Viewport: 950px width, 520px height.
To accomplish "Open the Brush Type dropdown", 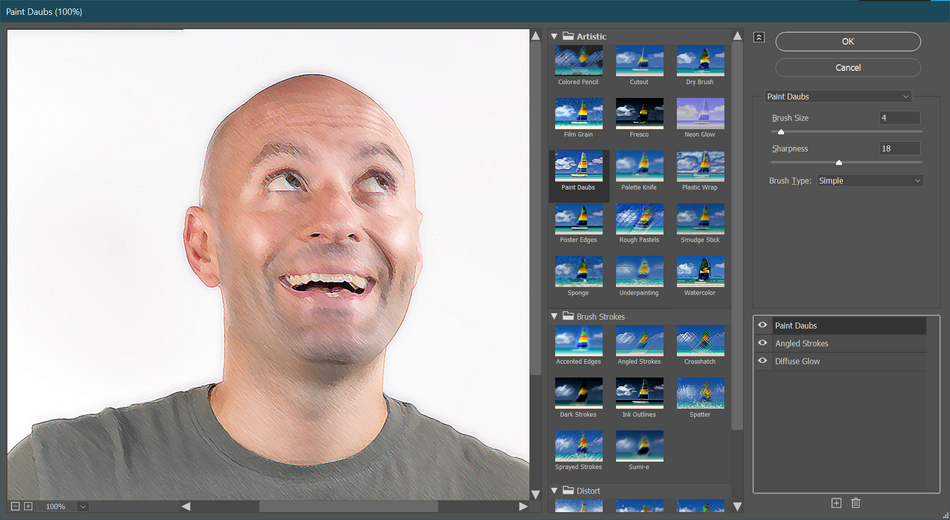I will 870,181.
